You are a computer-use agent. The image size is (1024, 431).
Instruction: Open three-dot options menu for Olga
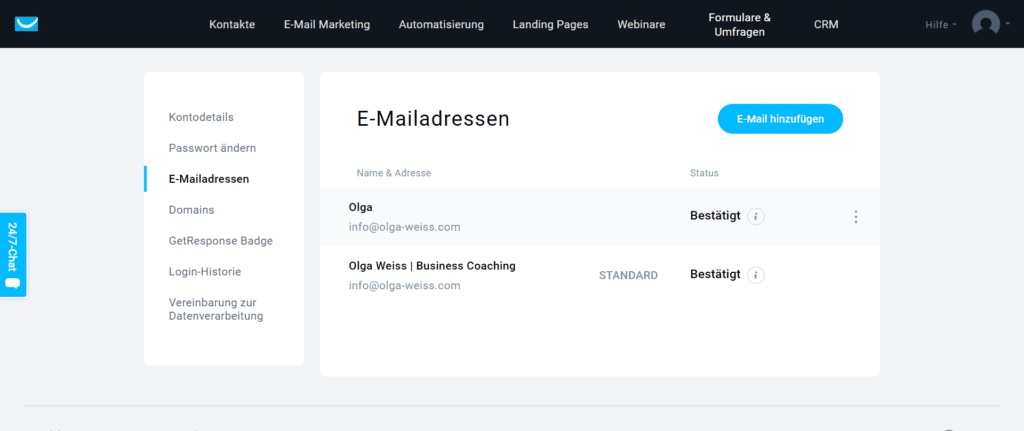[x=855, y=217]
